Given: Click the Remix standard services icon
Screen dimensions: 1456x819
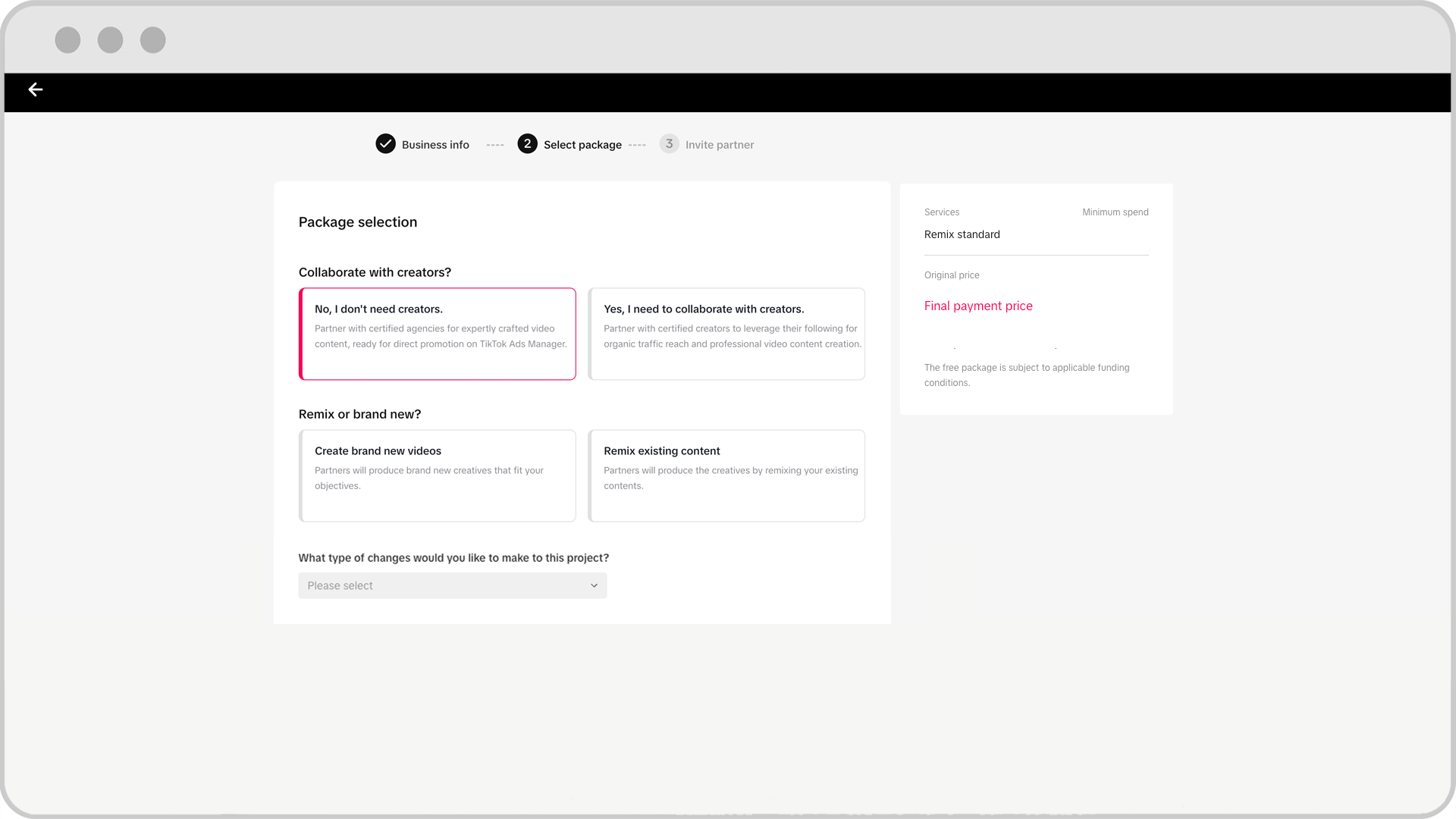Looking at the screenshot, I should pyautogui.click(x=962, y=234).
